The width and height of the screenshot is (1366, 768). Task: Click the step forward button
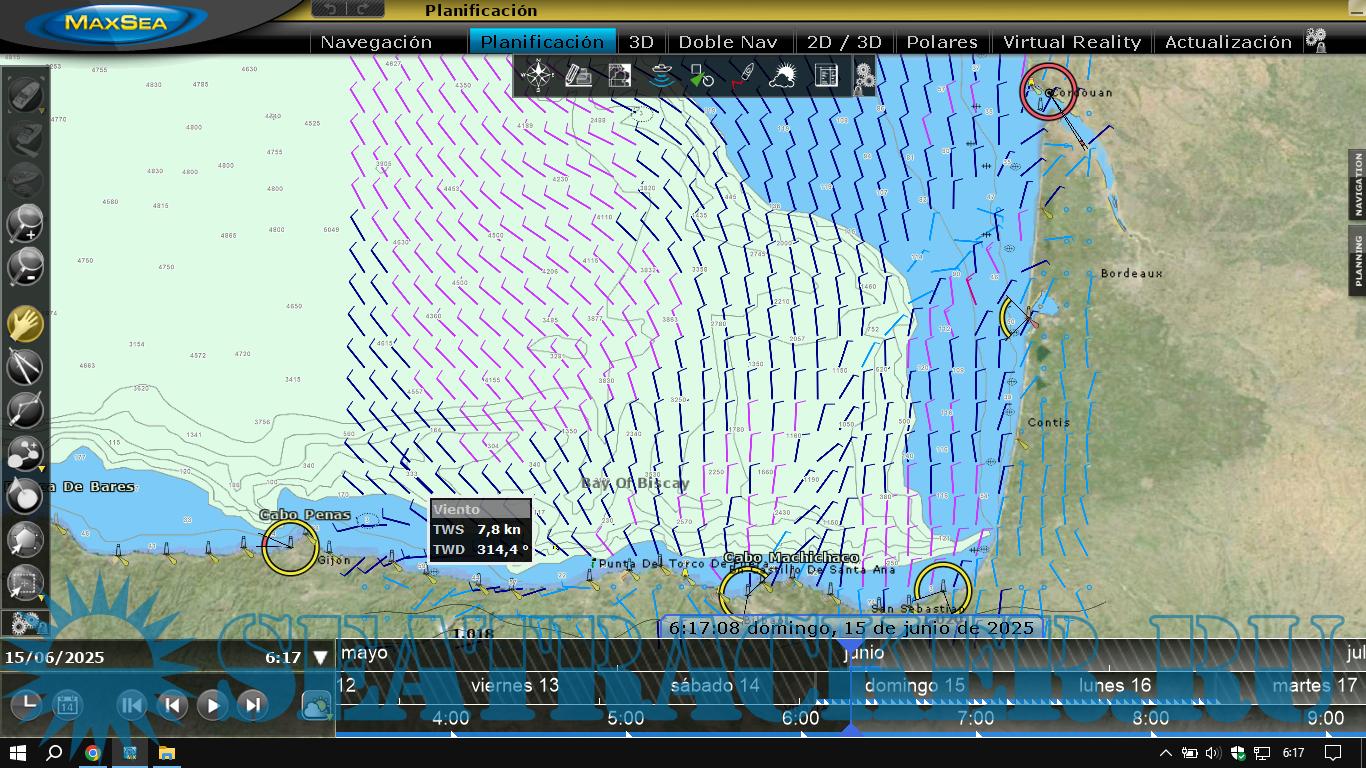point(253,705)
